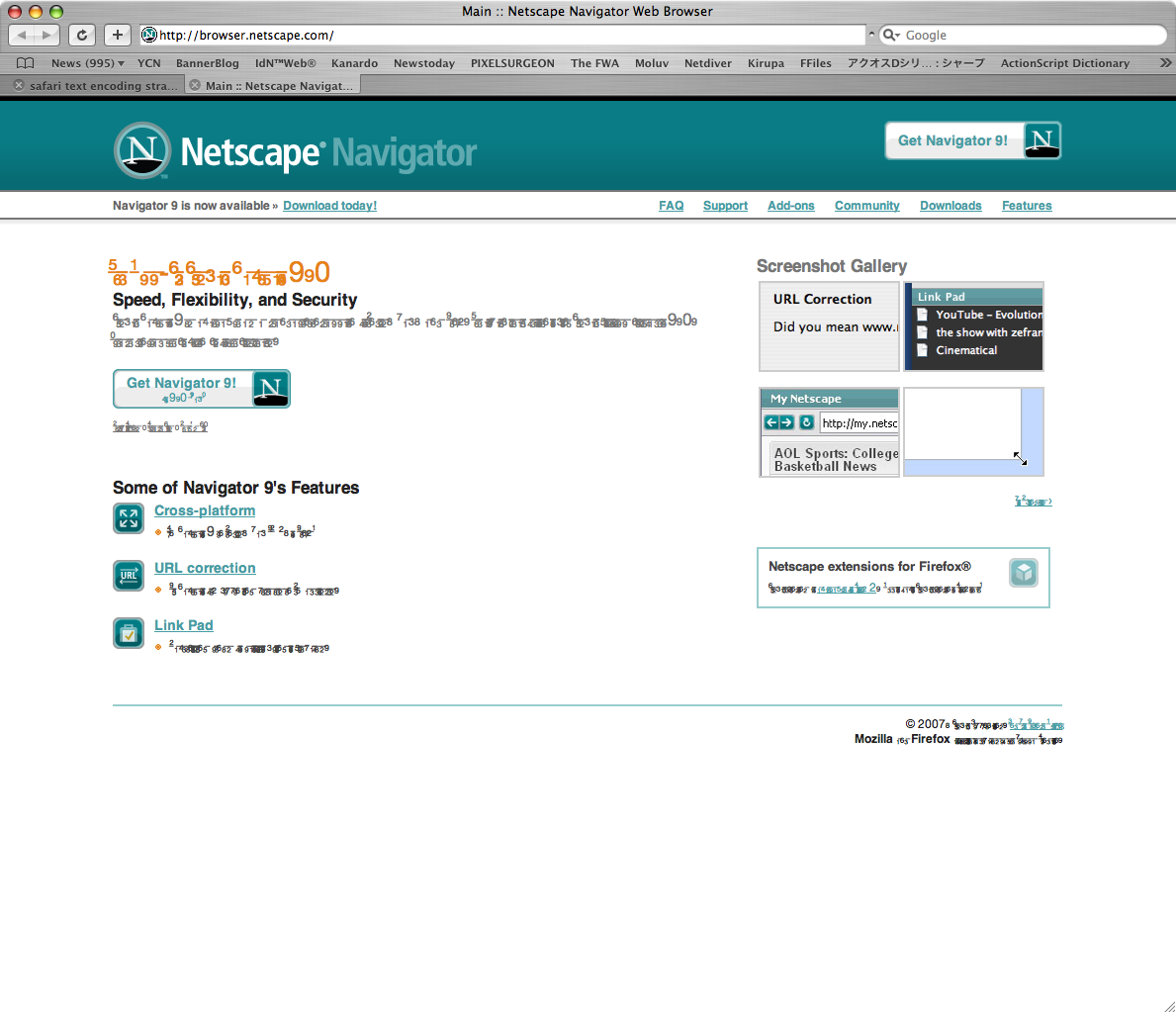The height and width of the screenshot is (1013, 1176).
Task: Reload the page with the refresh button
Action: coord(82,35)
